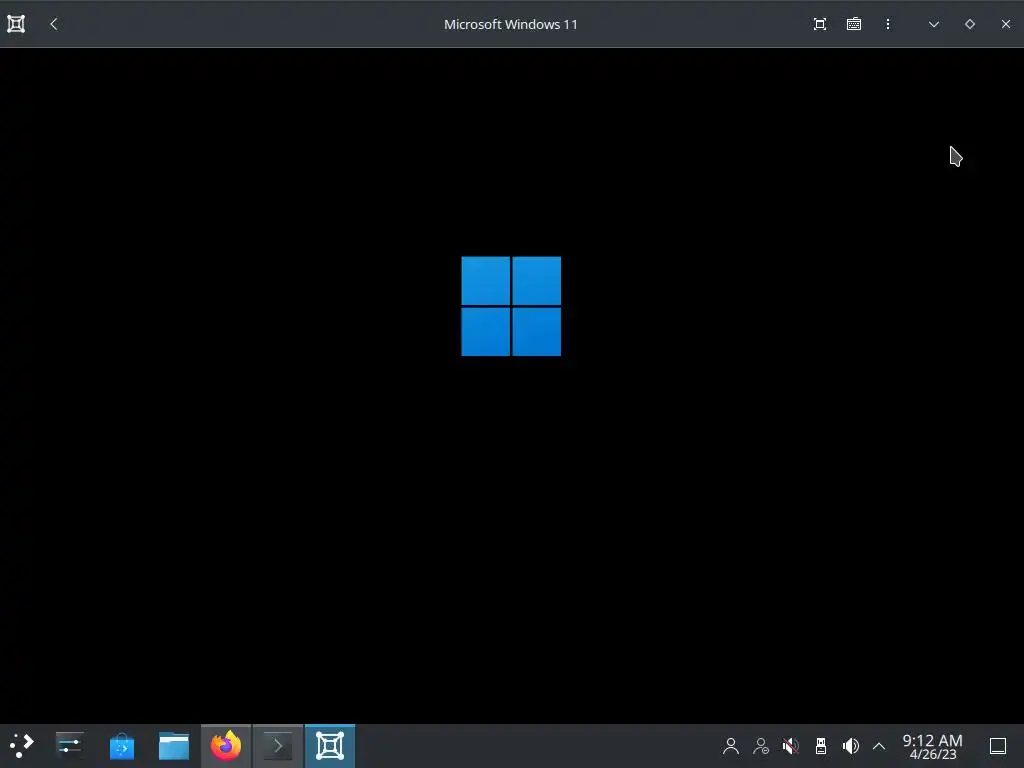This screenshot has height=768, width=1024.
Task: Open the Konsole terminal from taskbar
Action: 278,746
